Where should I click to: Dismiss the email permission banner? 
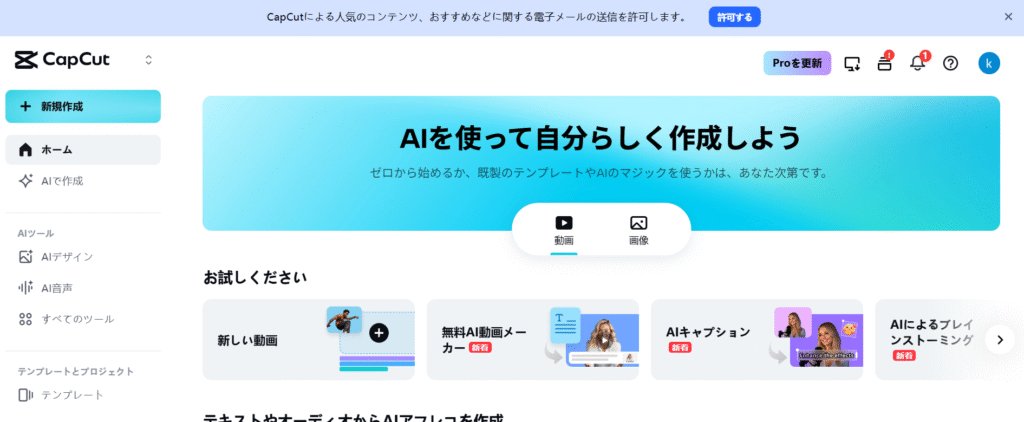click(x=1008, y=17)
